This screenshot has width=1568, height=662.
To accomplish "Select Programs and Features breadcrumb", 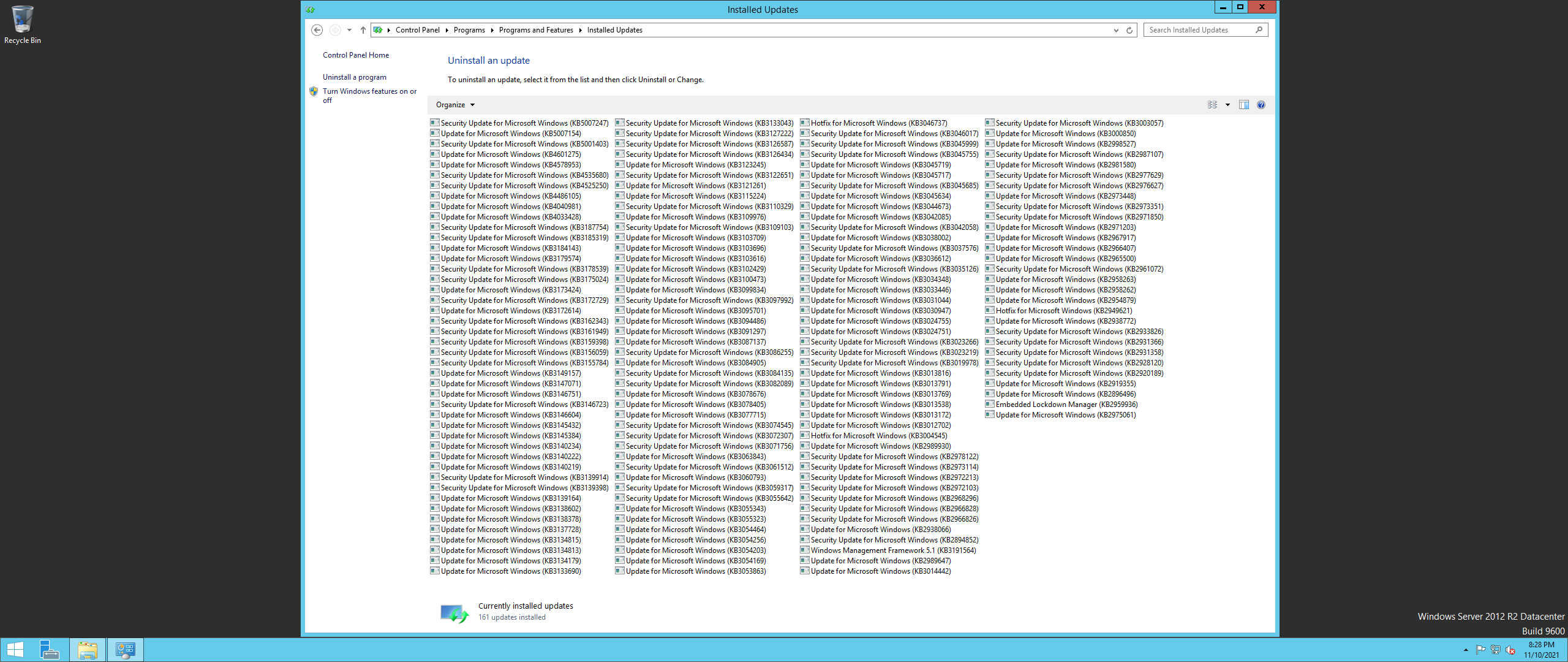I will pos(536,30).
